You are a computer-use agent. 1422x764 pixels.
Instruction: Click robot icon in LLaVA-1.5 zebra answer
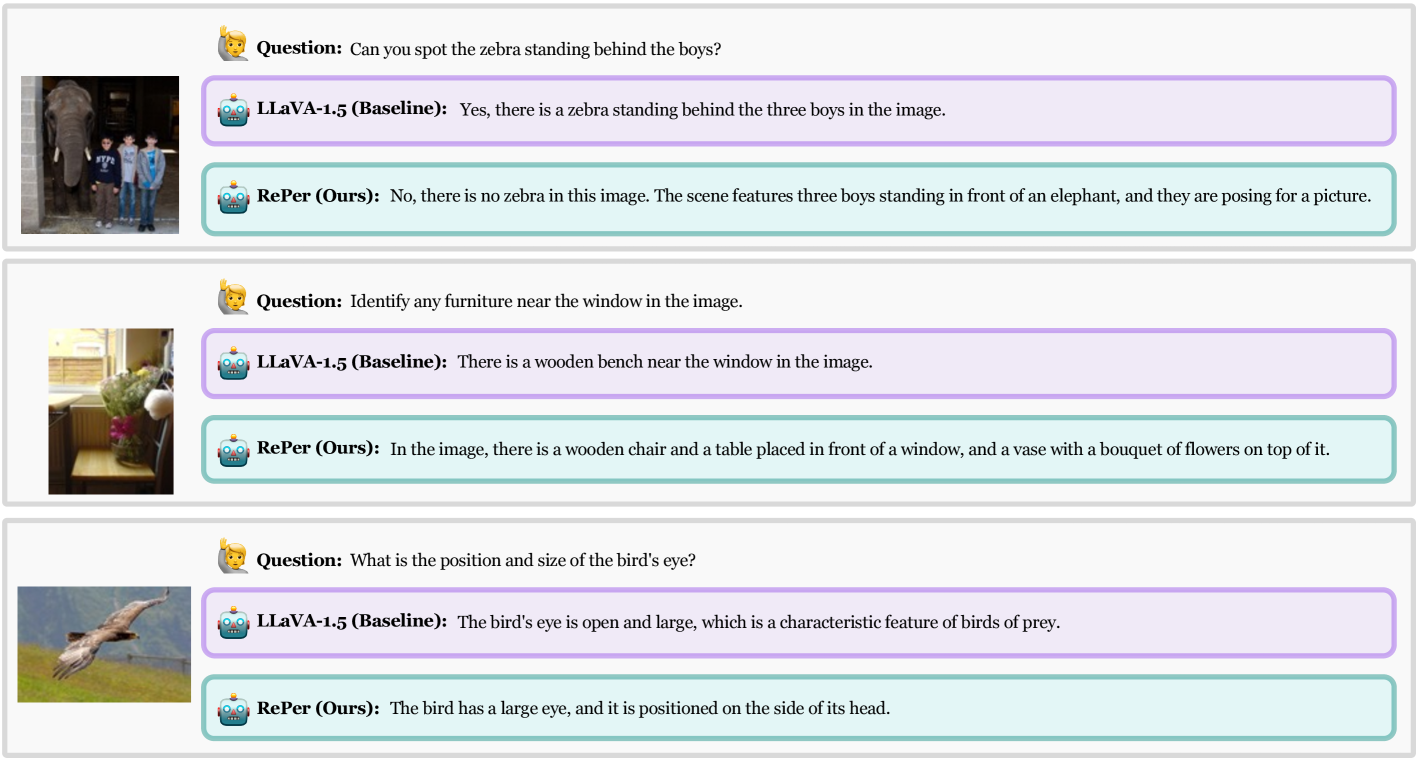[234, 110]
